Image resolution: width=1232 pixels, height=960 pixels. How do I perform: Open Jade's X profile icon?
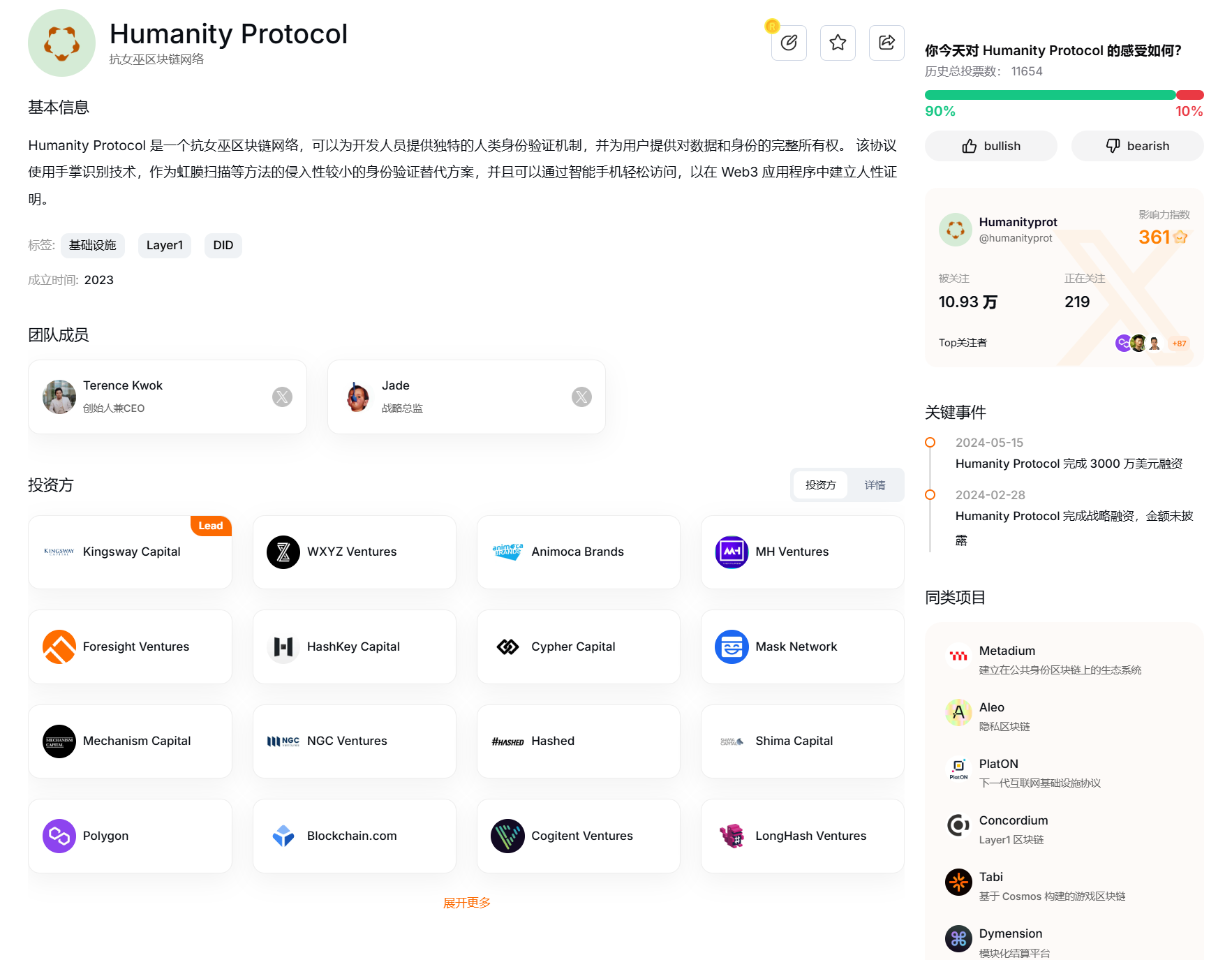(581, 397)
